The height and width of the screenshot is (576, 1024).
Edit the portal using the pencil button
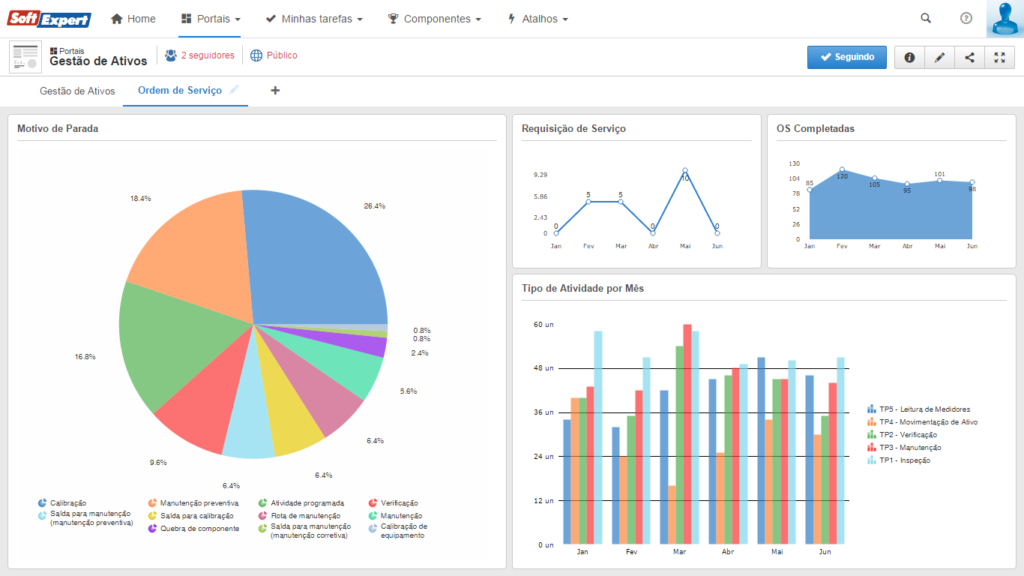point(939,57)
